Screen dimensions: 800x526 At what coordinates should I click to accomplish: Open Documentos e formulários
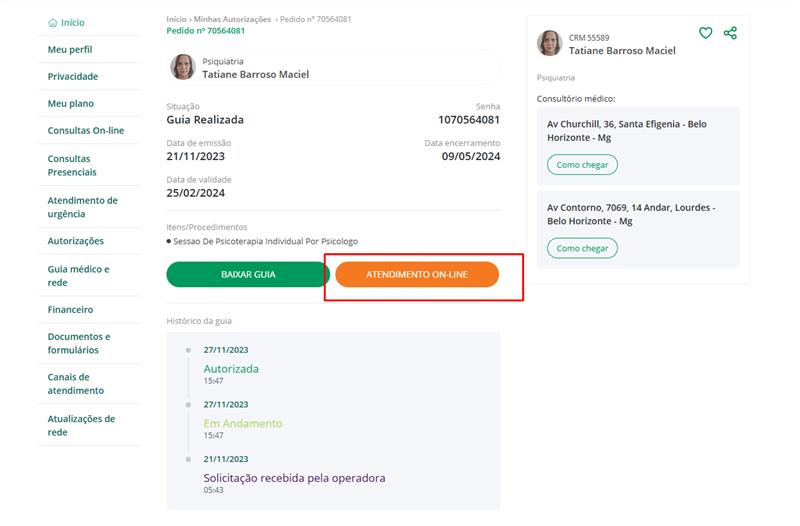pyautogui.click(x=79, y=343)
